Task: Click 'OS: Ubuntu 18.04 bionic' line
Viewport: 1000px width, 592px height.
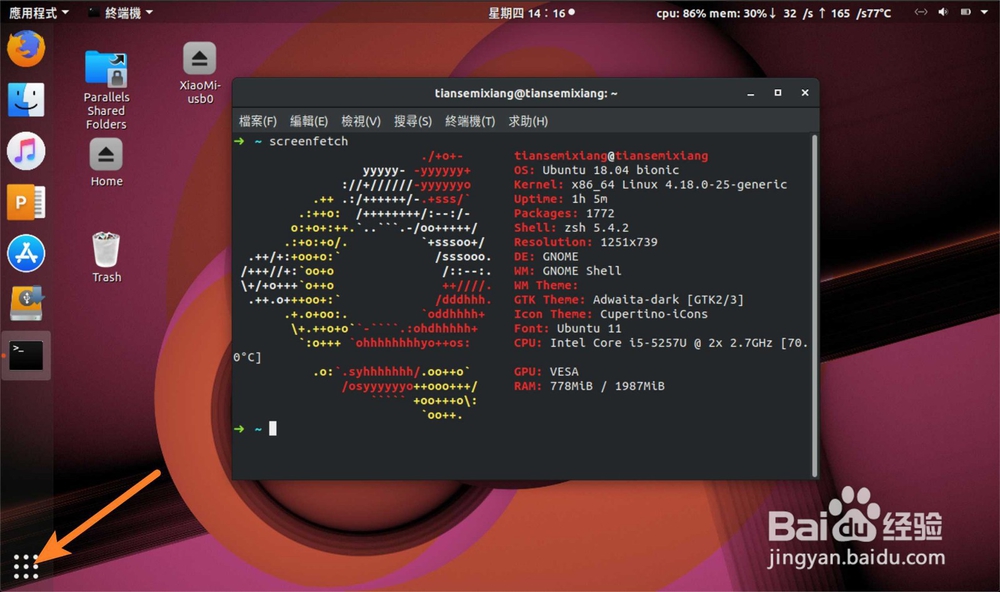Action: (596, 170)
